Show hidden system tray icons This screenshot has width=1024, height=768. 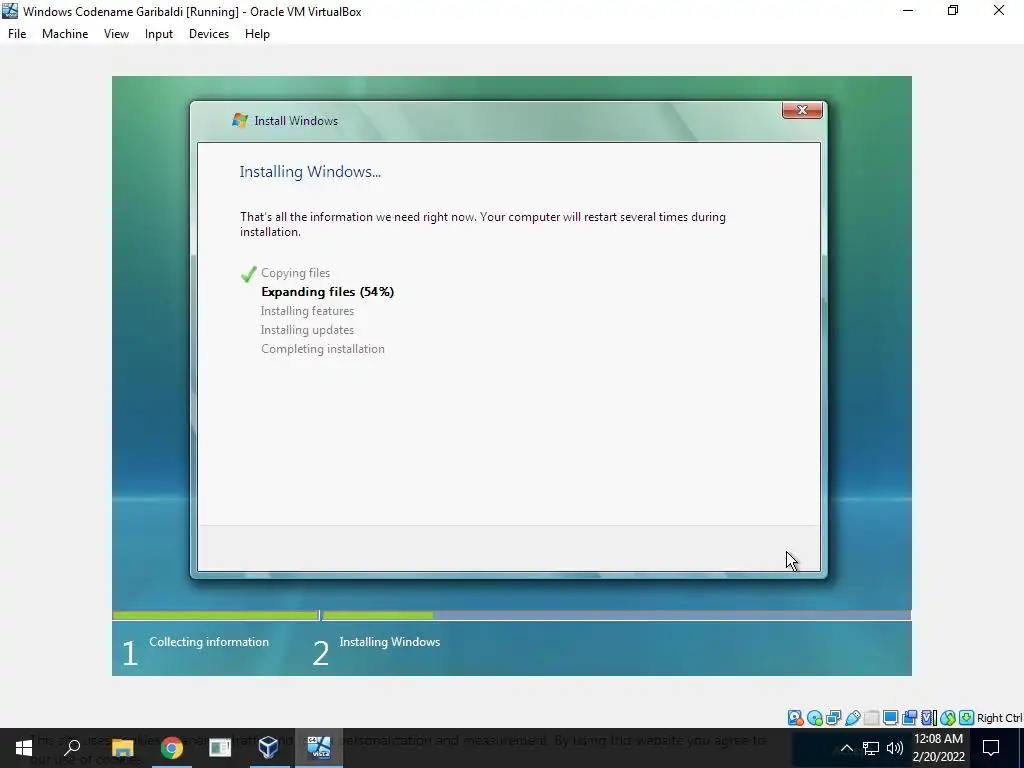[846, 748]
